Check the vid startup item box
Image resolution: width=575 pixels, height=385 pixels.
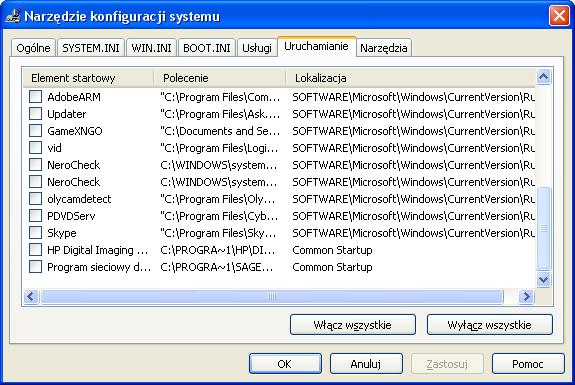pos(35,148)
